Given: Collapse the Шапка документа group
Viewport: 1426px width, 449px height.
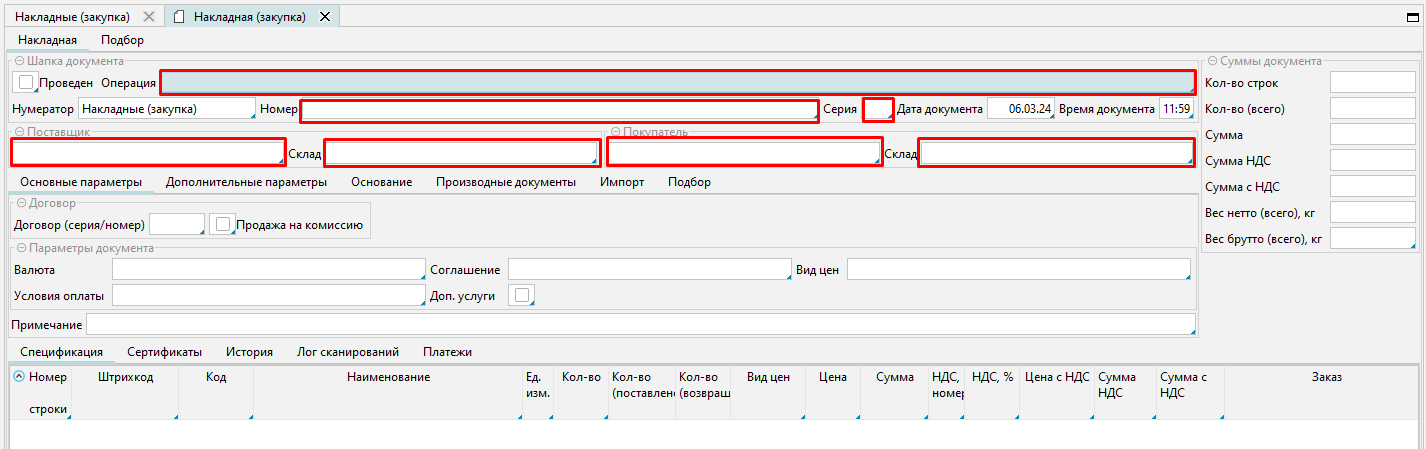Looking at the screenshot, I should (x=19, y=61).
